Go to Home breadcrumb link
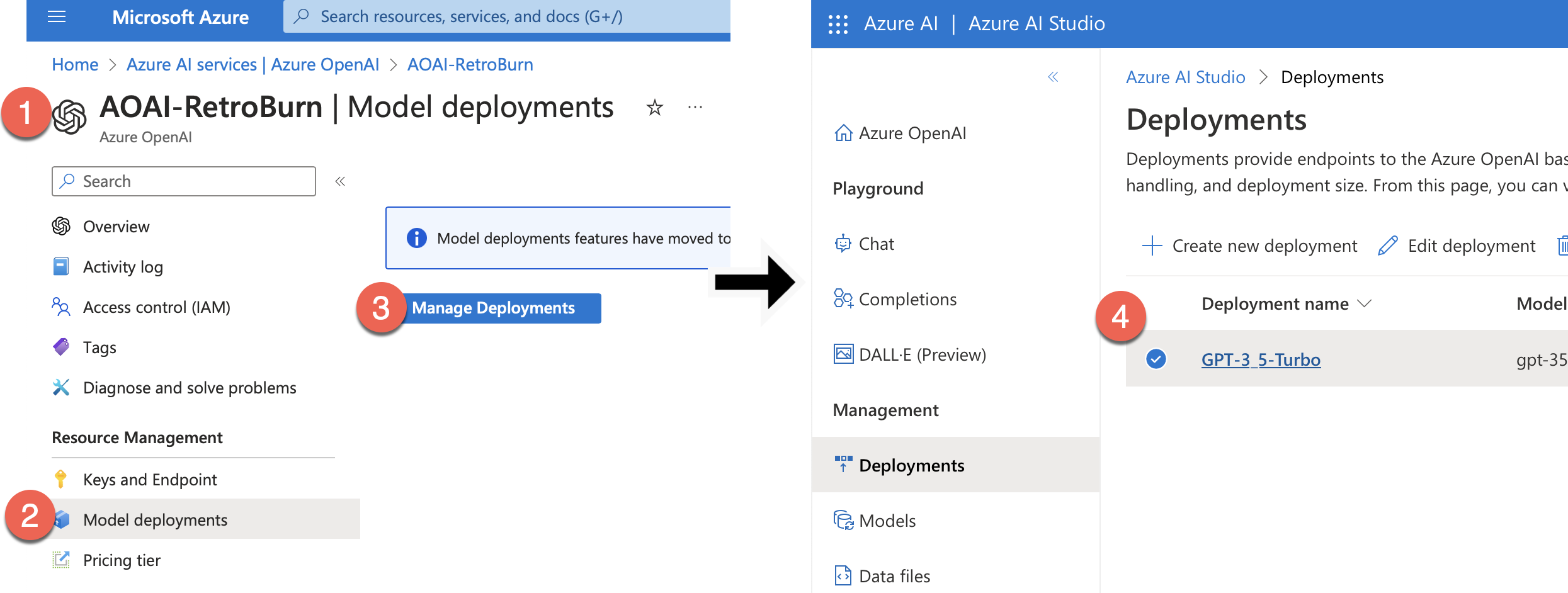Viewport: 1568px width, 593px height. [75, 64]
